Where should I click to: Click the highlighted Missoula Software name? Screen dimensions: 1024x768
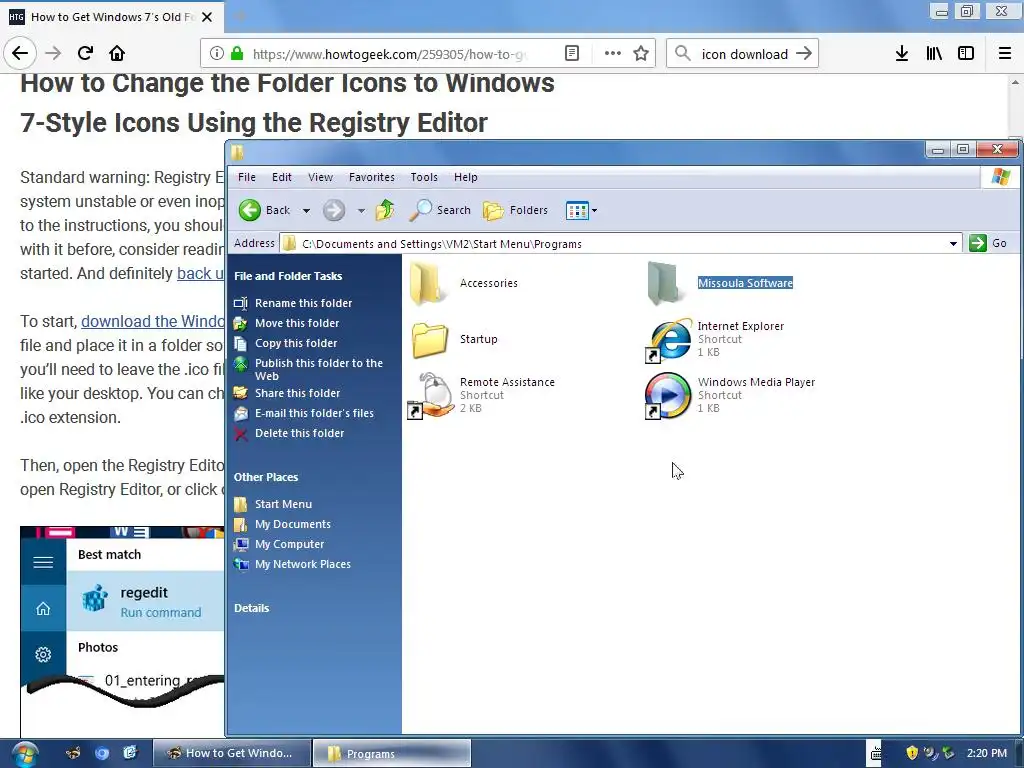tap(745, 283)
